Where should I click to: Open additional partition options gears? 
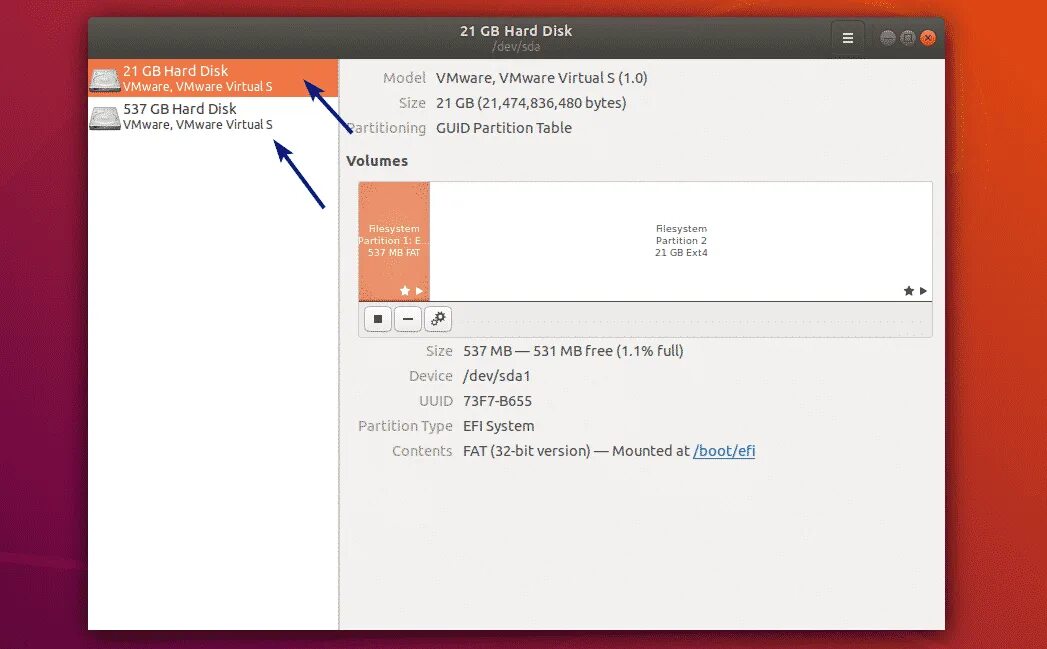coord(438,319)
